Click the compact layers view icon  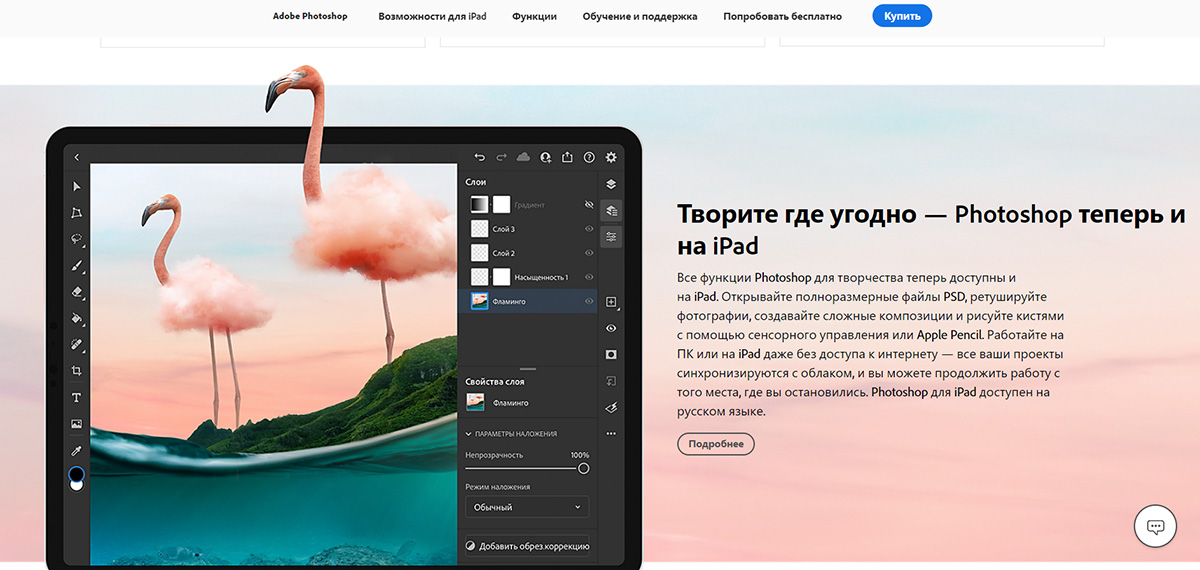[611, 184]
